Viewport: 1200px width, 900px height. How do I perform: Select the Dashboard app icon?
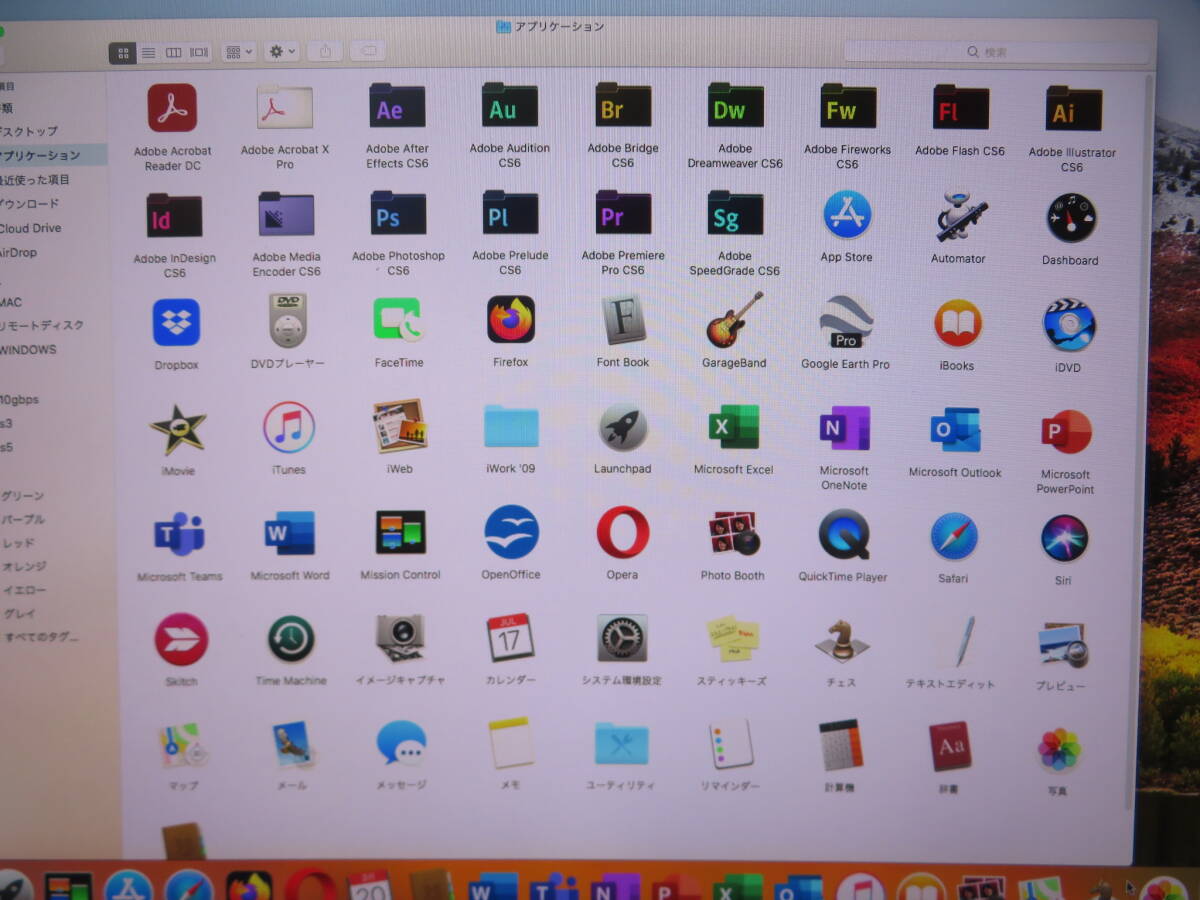[x=1071, y=218]
